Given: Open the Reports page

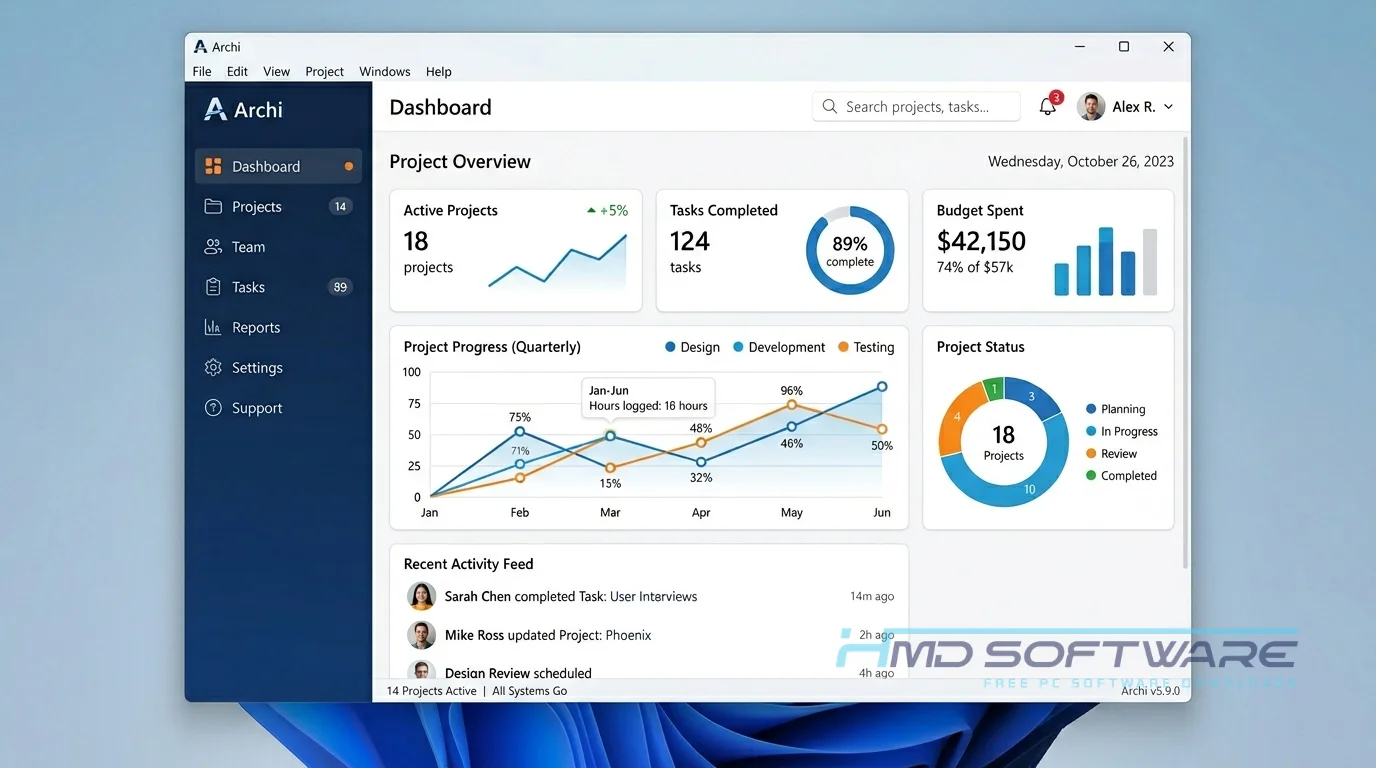Looking at the screenshot, I should (278, 327).
